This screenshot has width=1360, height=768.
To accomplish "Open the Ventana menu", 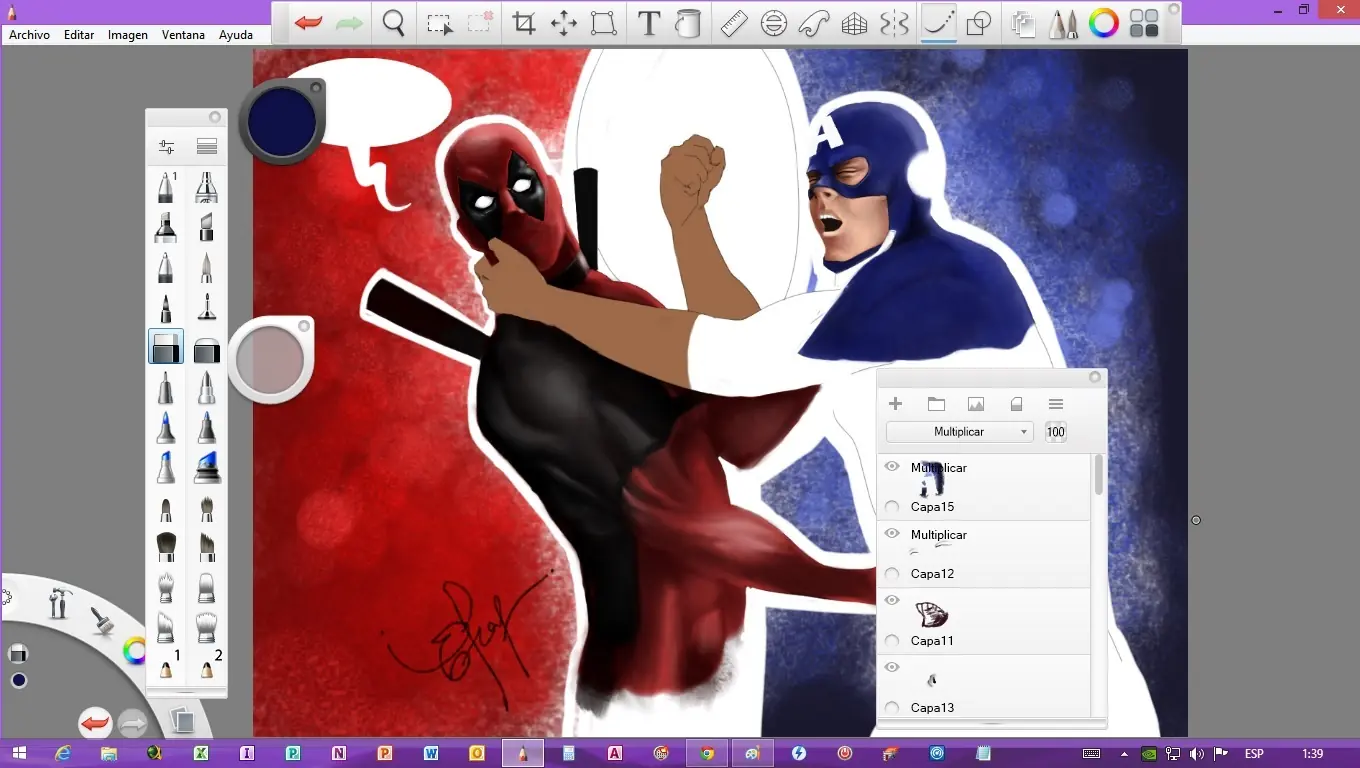I will [183, 35].
